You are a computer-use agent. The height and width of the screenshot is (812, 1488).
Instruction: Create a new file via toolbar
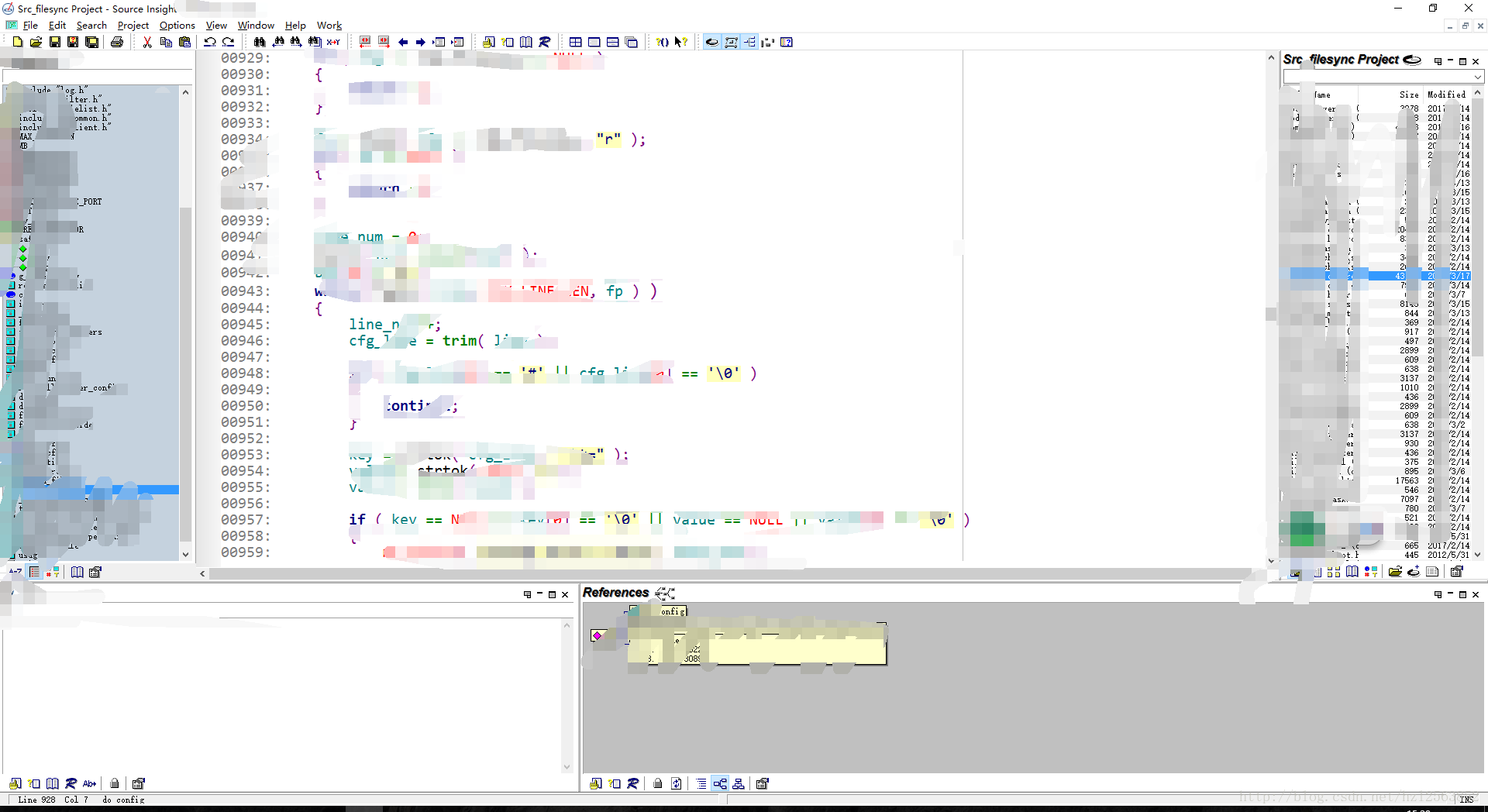pos(17,42)
